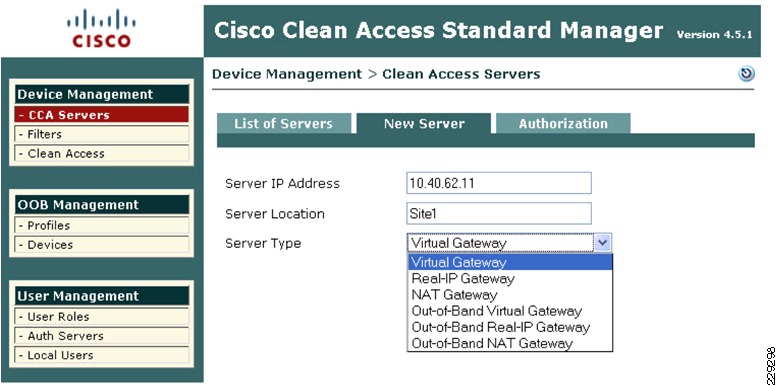Switch to the List of Servers tab
Image resolution: width=776 pixels, height=386 pixels.
284,123
